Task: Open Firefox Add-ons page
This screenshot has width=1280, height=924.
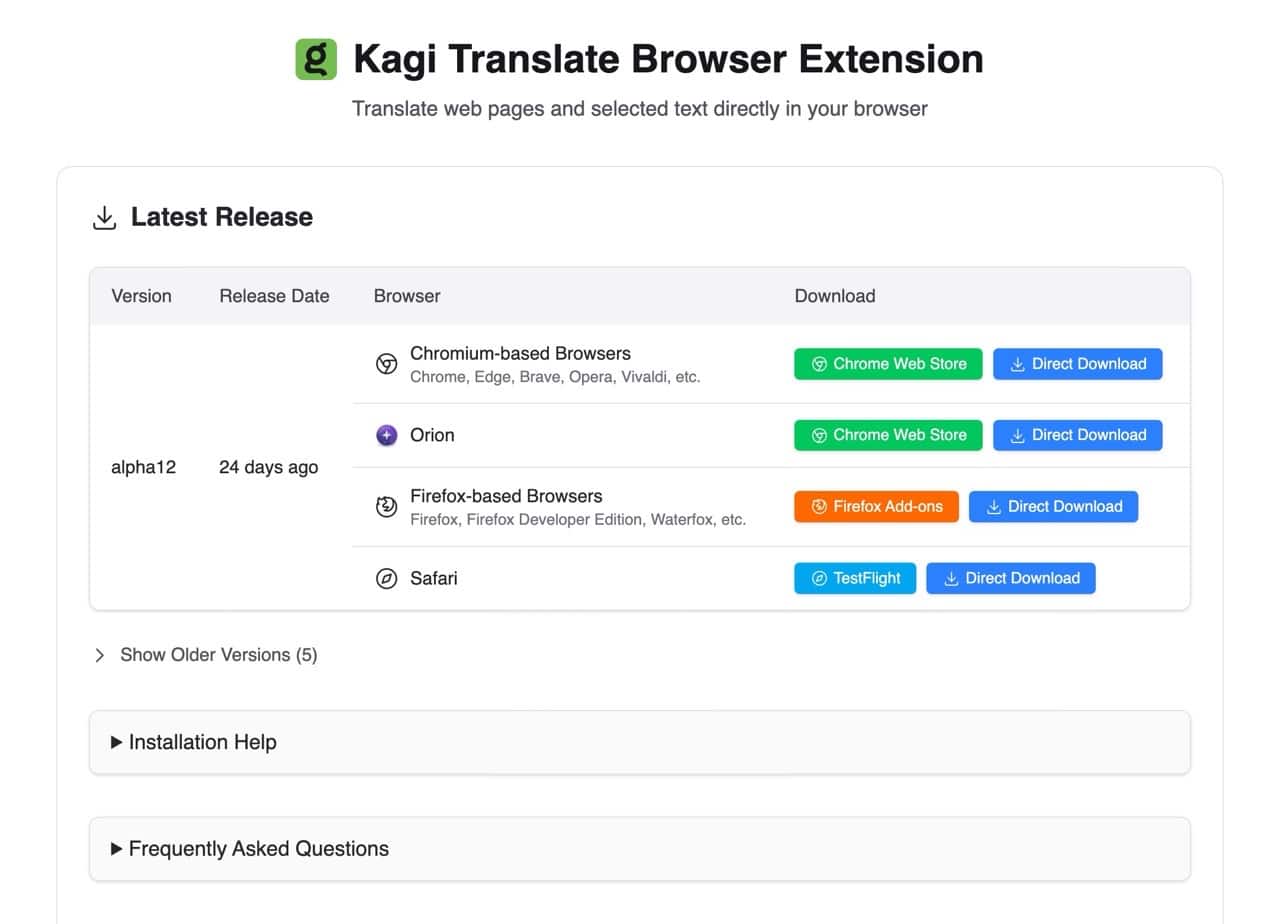Action: pos(876,507)
